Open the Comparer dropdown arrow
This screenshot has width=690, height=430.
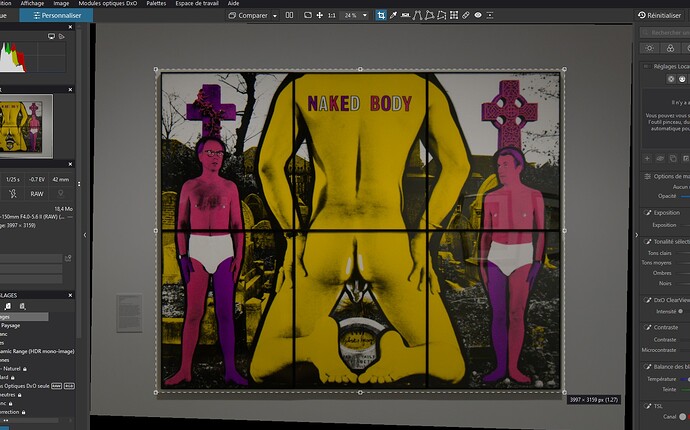(x=275, y=16)
